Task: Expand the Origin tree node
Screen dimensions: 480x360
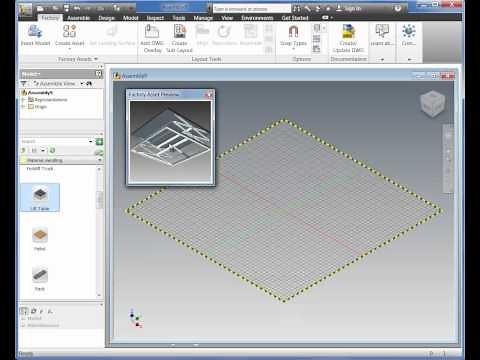Action: 23,107
